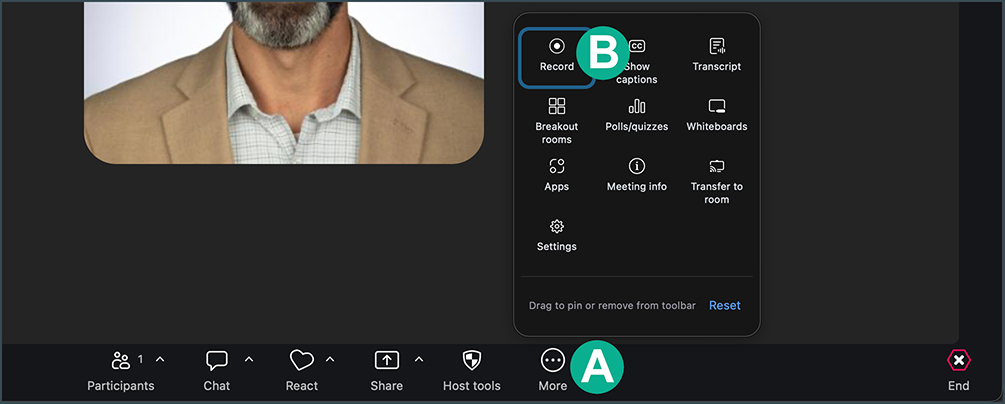The image size is (1005, 404).
Task: Open the Apps option
Action: 556,175
